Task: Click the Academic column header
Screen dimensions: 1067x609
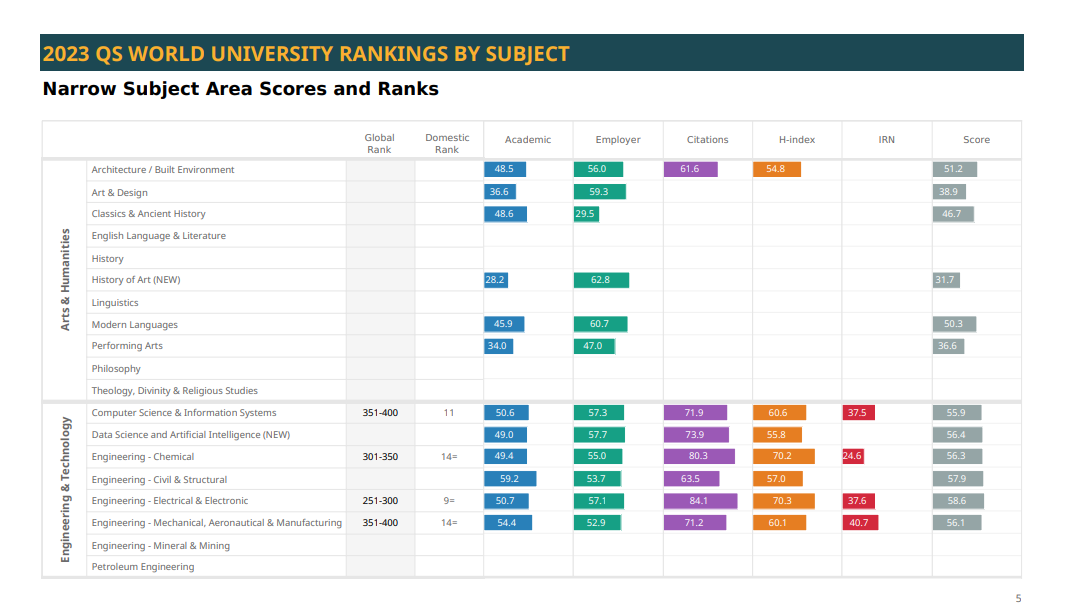Action: click(x=527, y=140)
